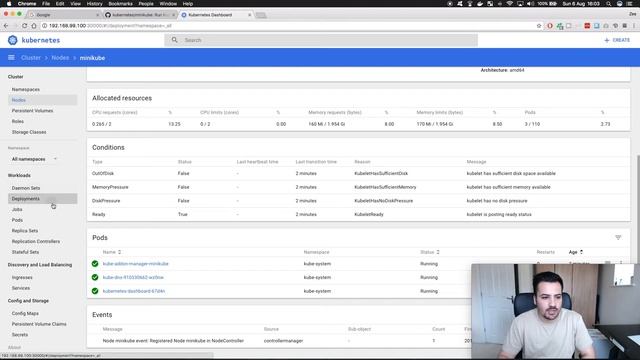
Task: Open Storage Classes in the sidebar
Action: pos(29,132)
